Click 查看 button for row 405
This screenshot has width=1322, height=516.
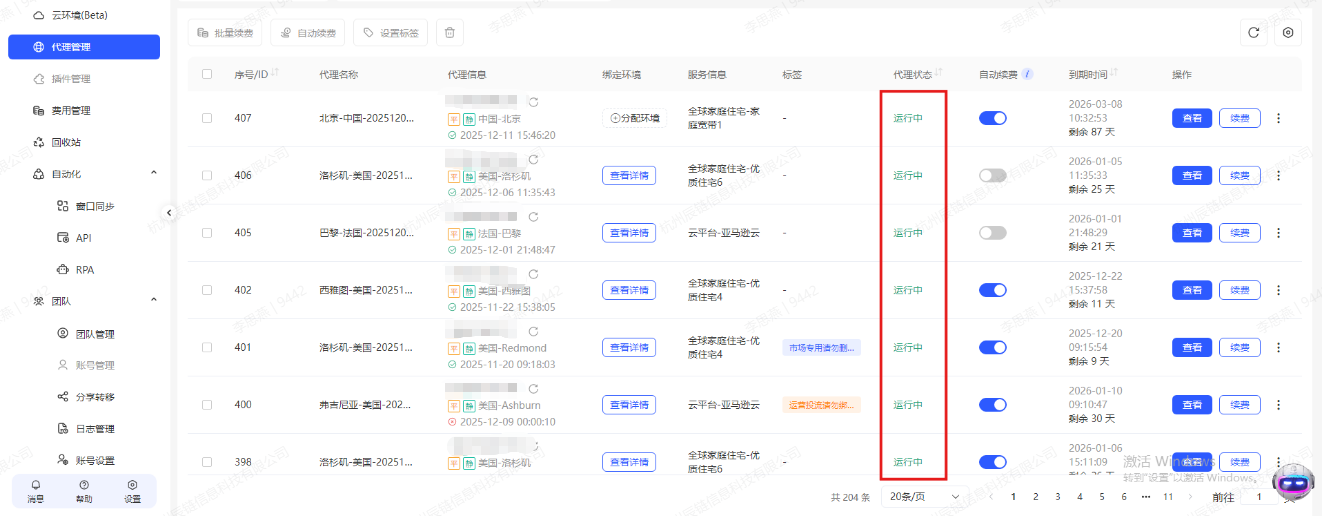[x=1192, y=232]
